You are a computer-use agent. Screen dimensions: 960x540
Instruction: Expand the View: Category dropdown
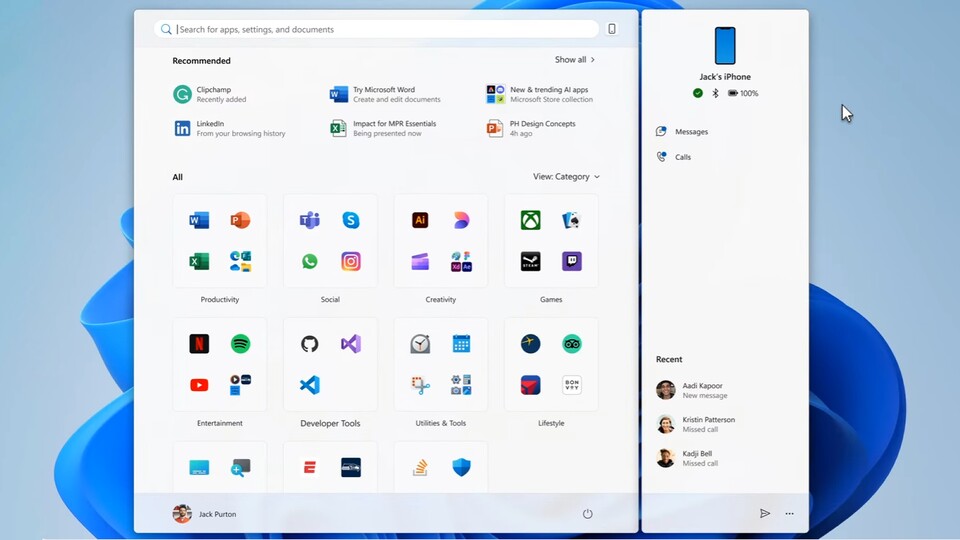566,177
